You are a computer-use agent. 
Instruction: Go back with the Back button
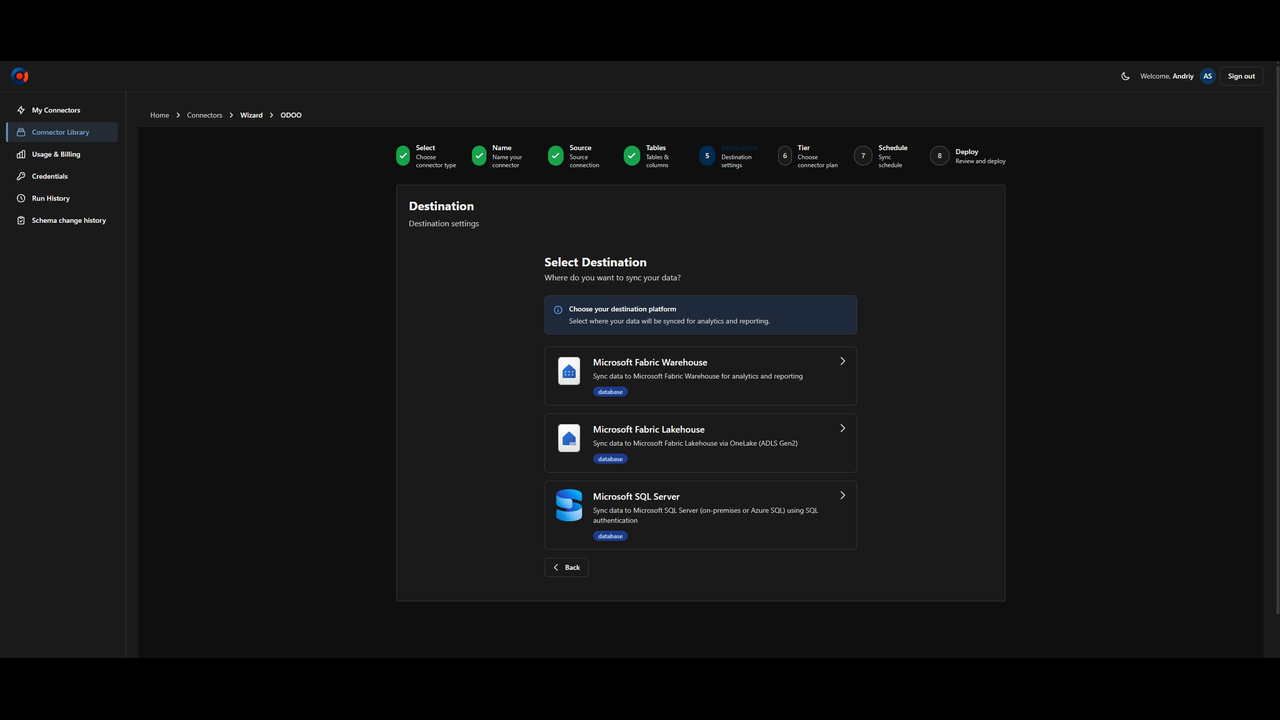567,567
